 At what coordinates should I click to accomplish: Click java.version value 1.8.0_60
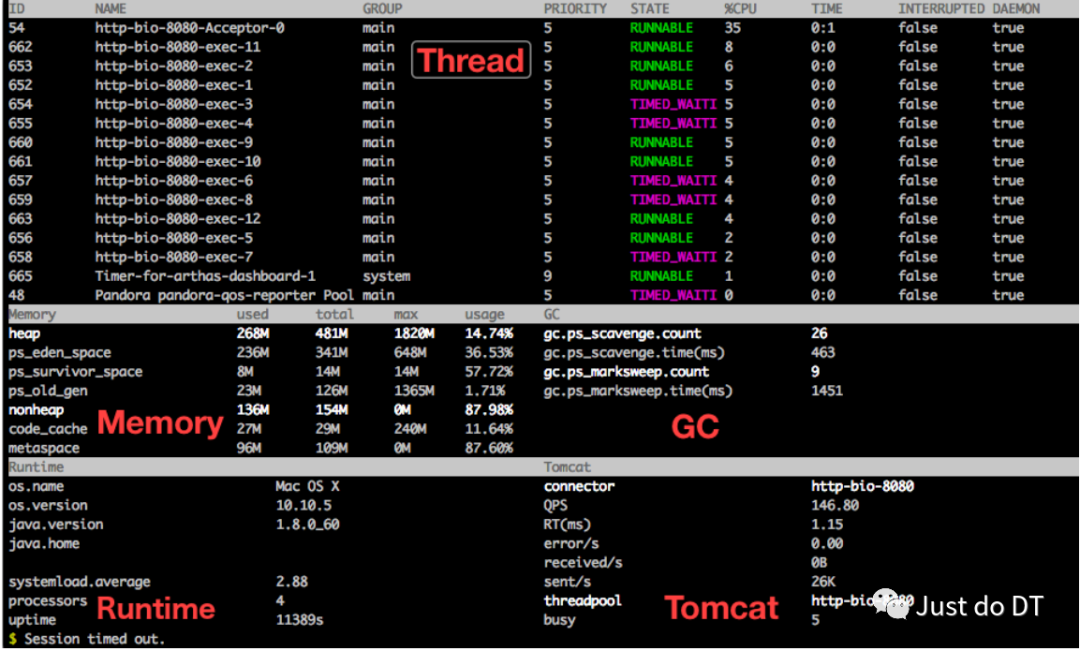click(x=307, y=525)
